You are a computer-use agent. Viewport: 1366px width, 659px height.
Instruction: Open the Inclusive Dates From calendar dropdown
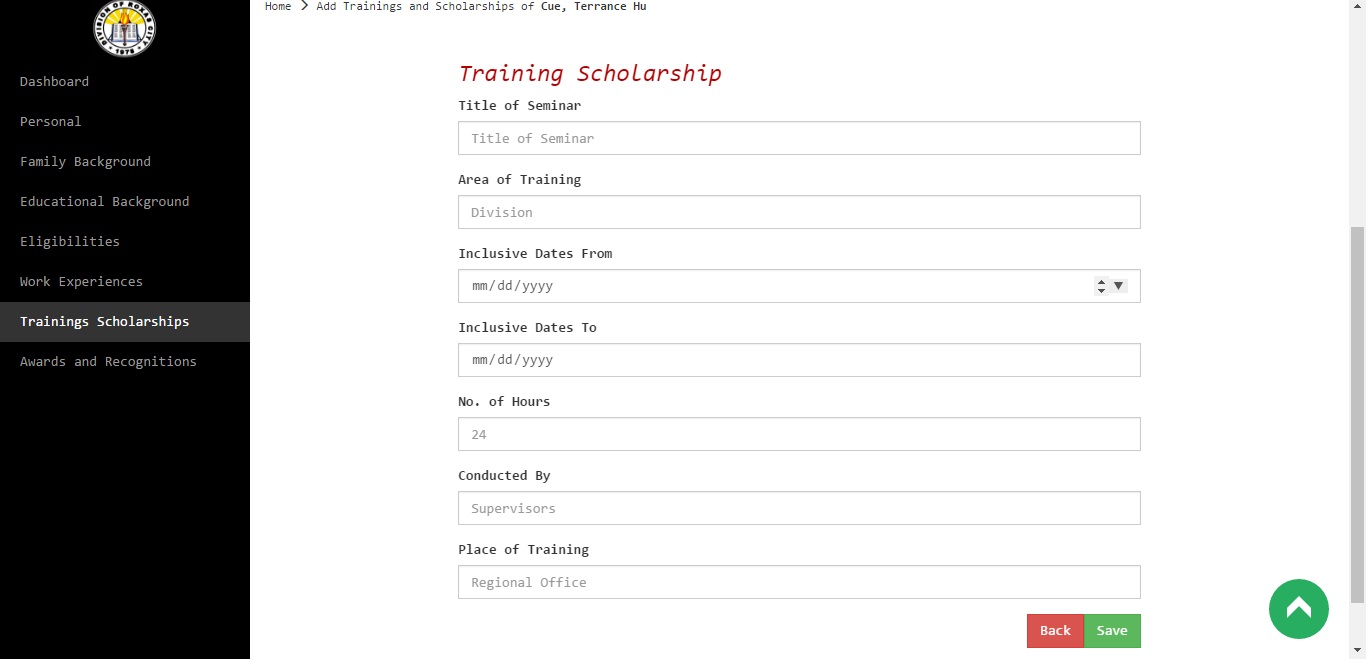pyautogui.click(x=1119, y=286)
